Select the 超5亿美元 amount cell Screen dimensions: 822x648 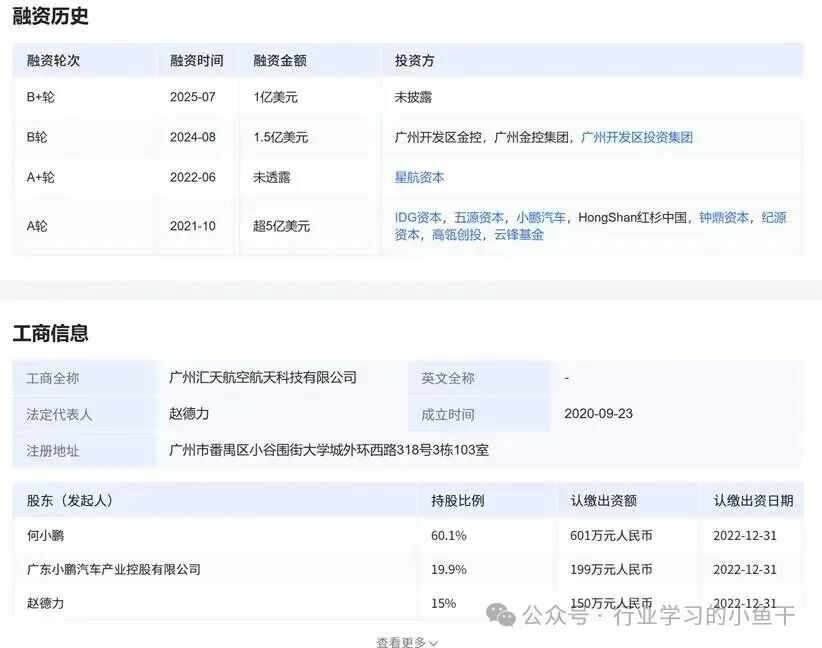point(282,226)
